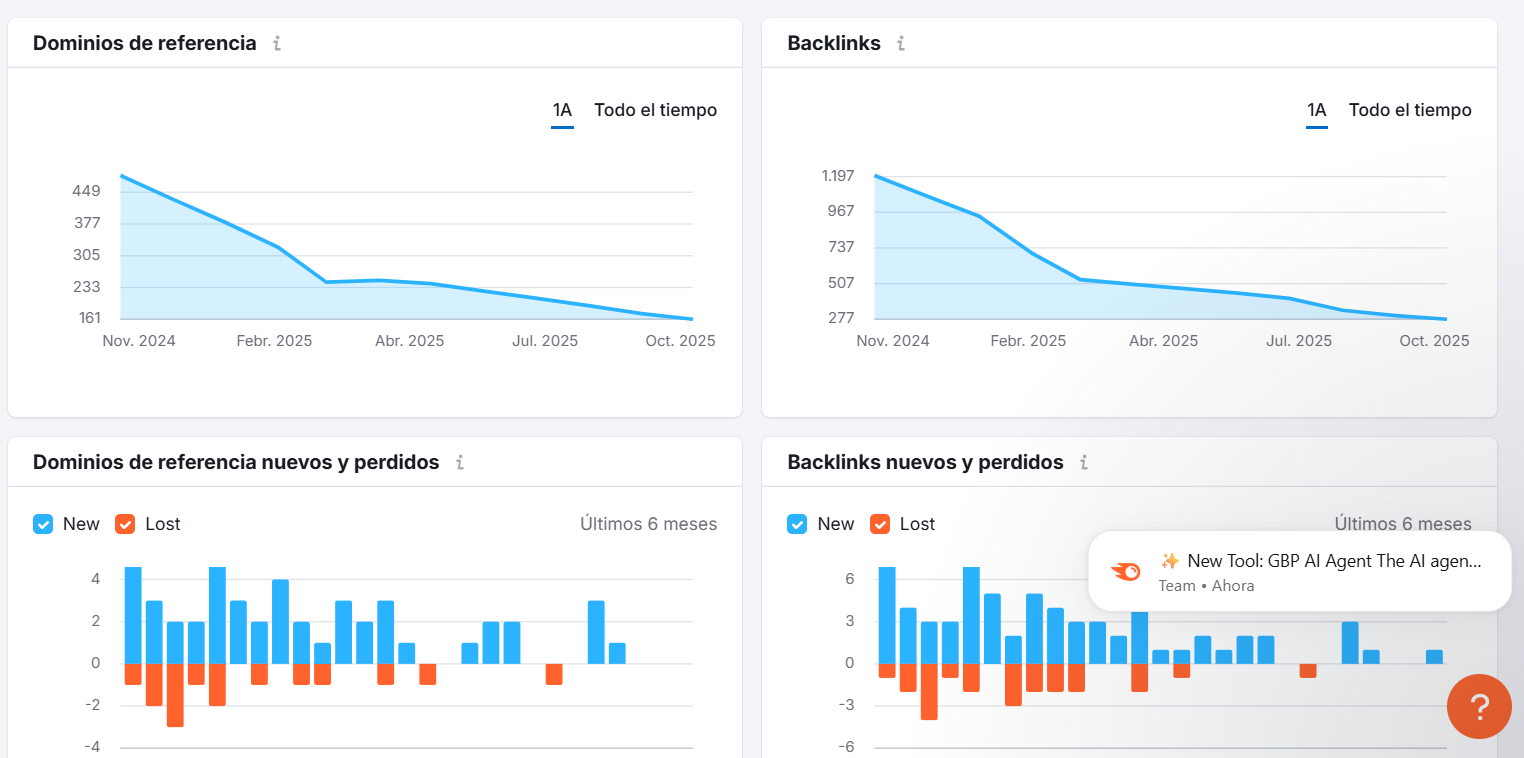1524x758 pixels.
Task: Select 1A tab in Backlinks panel
Action: tap(1316, 110)
